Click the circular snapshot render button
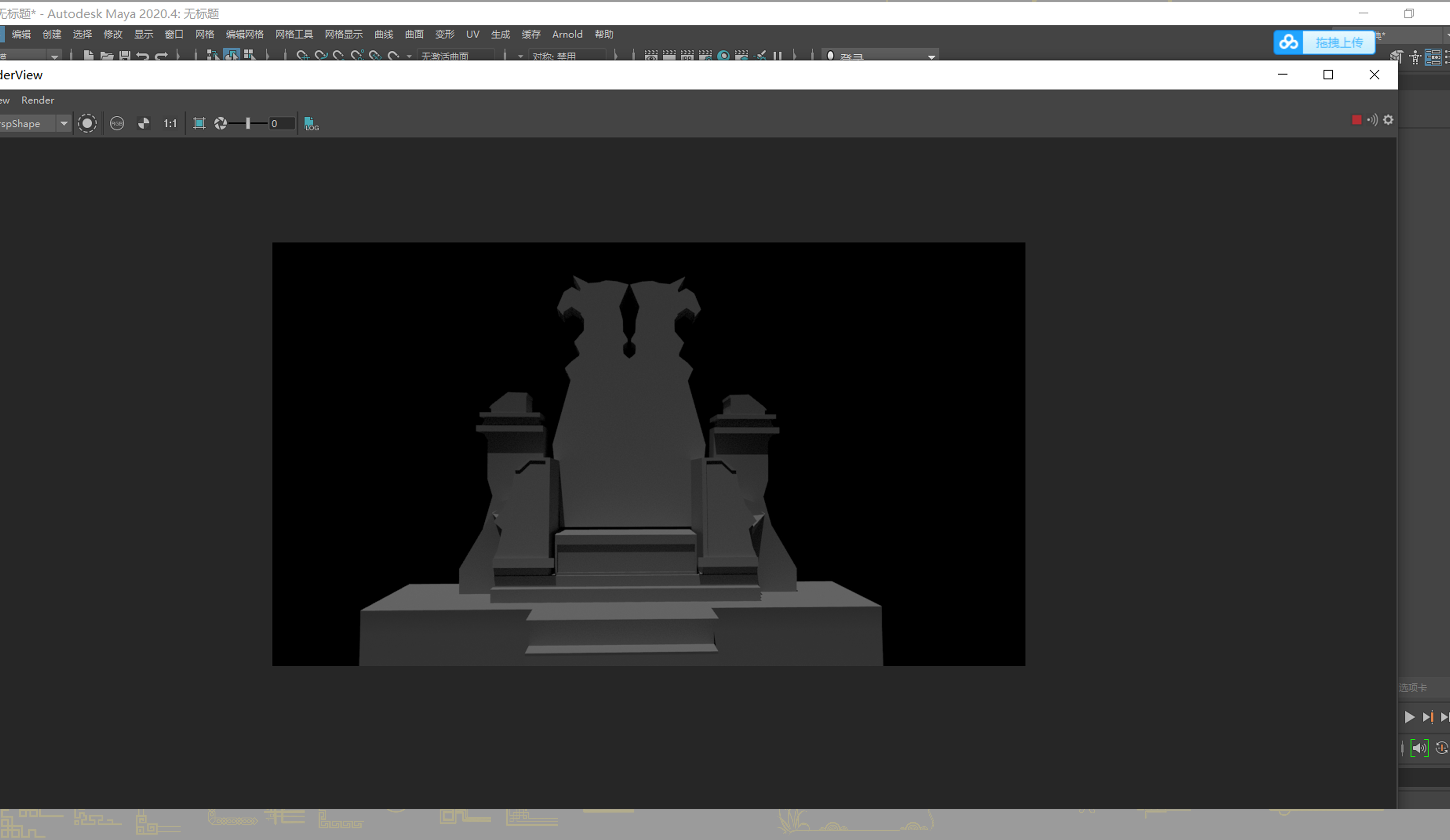This screenshot has height=840, width=1450. [x=87, y=123]
